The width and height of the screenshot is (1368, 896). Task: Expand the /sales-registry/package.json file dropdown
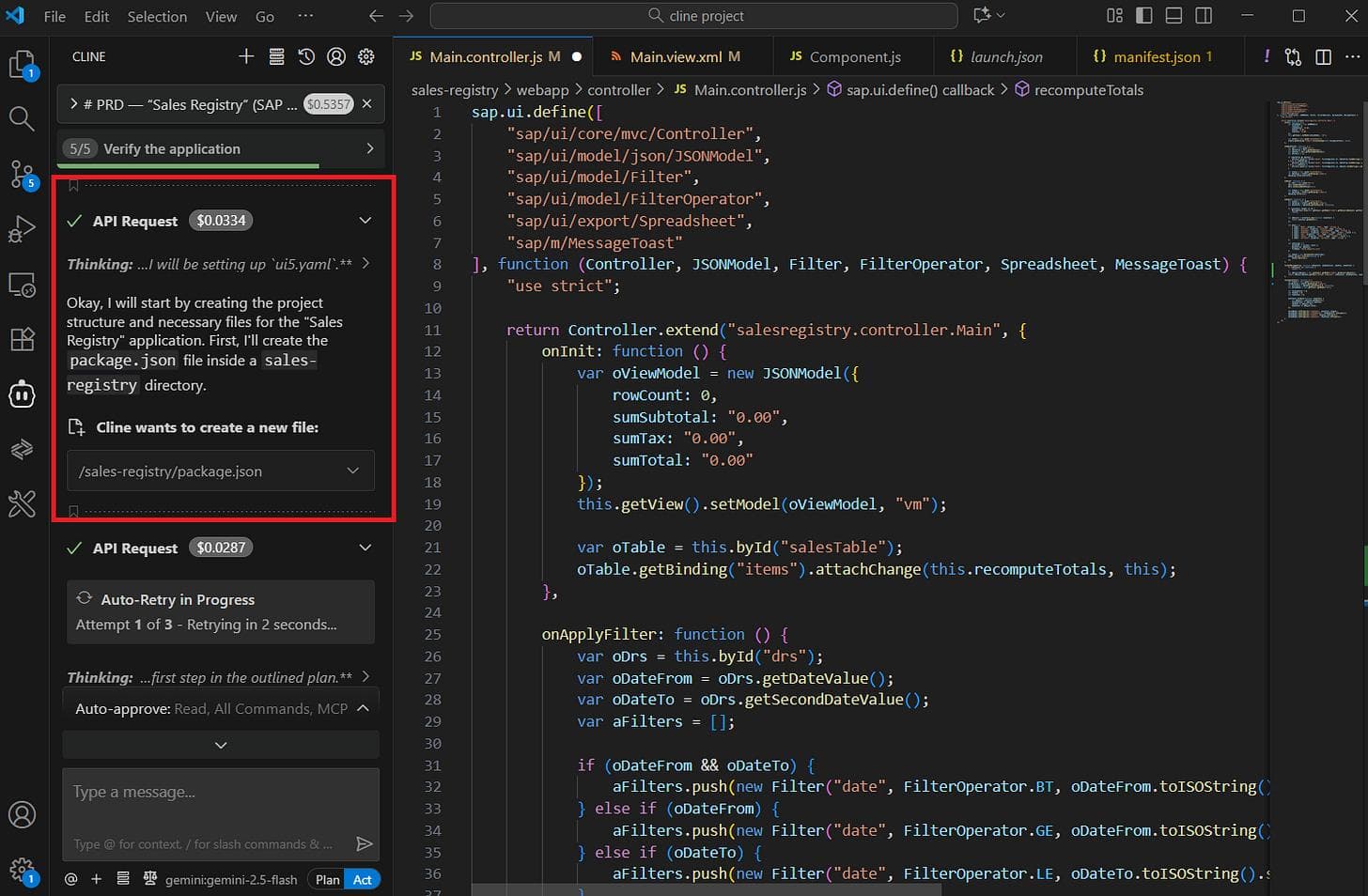pyautogui.click(x=352, y=471)
